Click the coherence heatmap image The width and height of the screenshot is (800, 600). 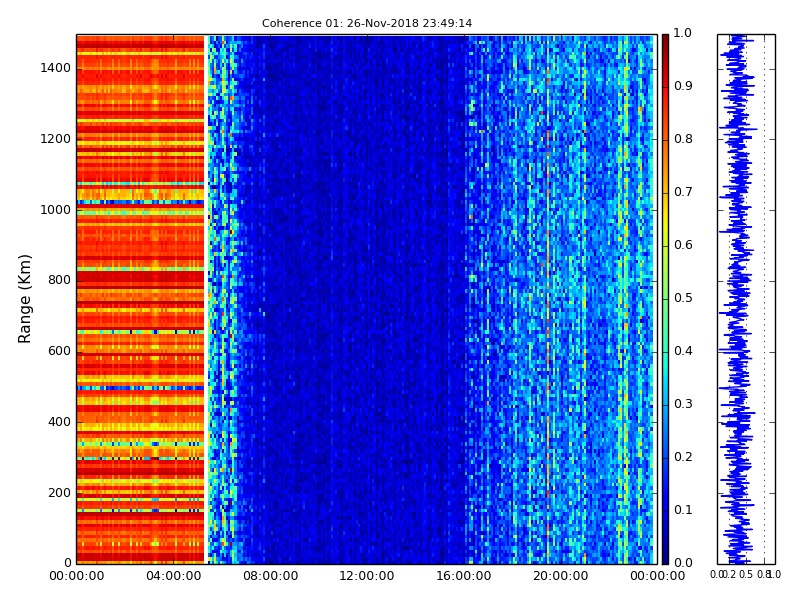pyautogui.click(x=367, y=299)
